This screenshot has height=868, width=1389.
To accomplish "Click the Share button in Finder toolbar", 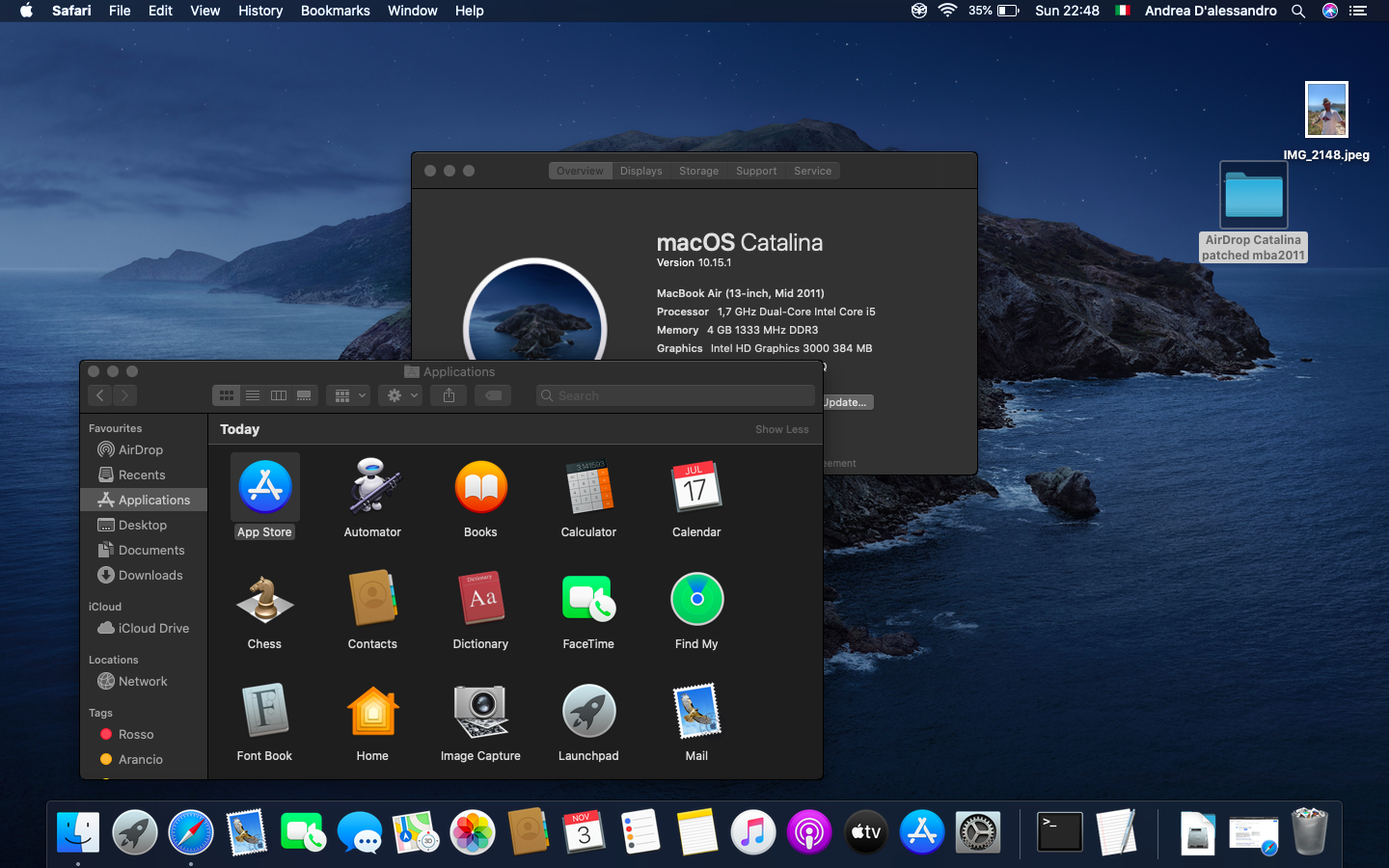I will pos(449,395).
